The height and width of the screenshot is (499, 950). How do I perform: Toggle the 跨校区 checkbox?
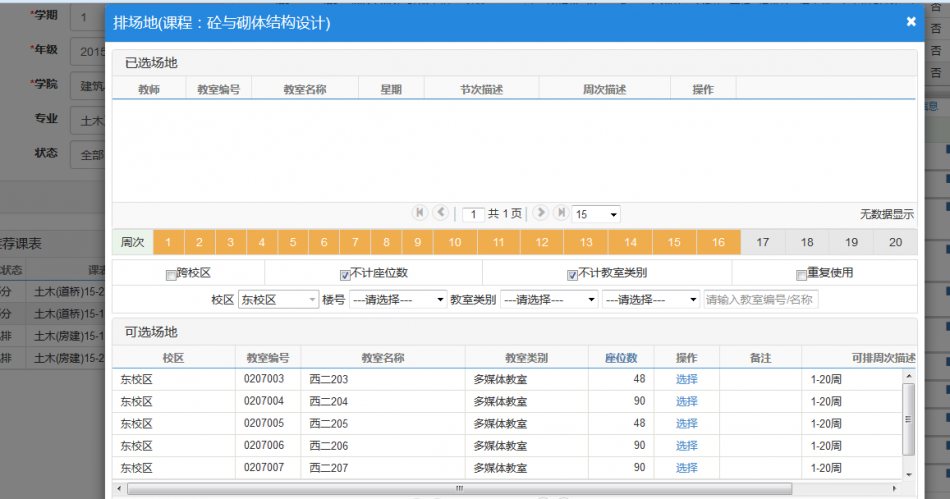point(171,274)
